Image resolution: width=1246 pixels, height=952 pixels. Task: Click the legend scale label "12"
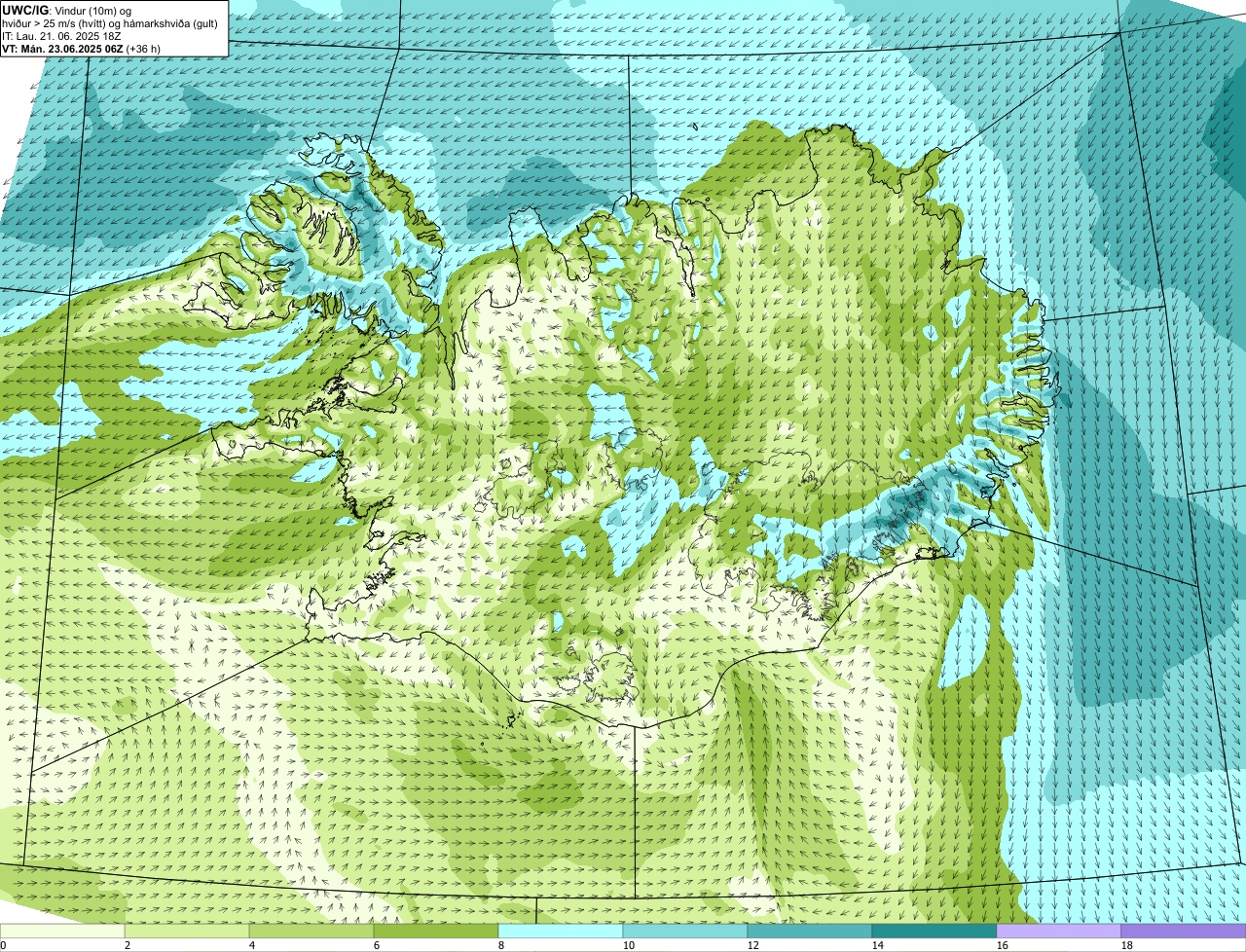point(753,945)
